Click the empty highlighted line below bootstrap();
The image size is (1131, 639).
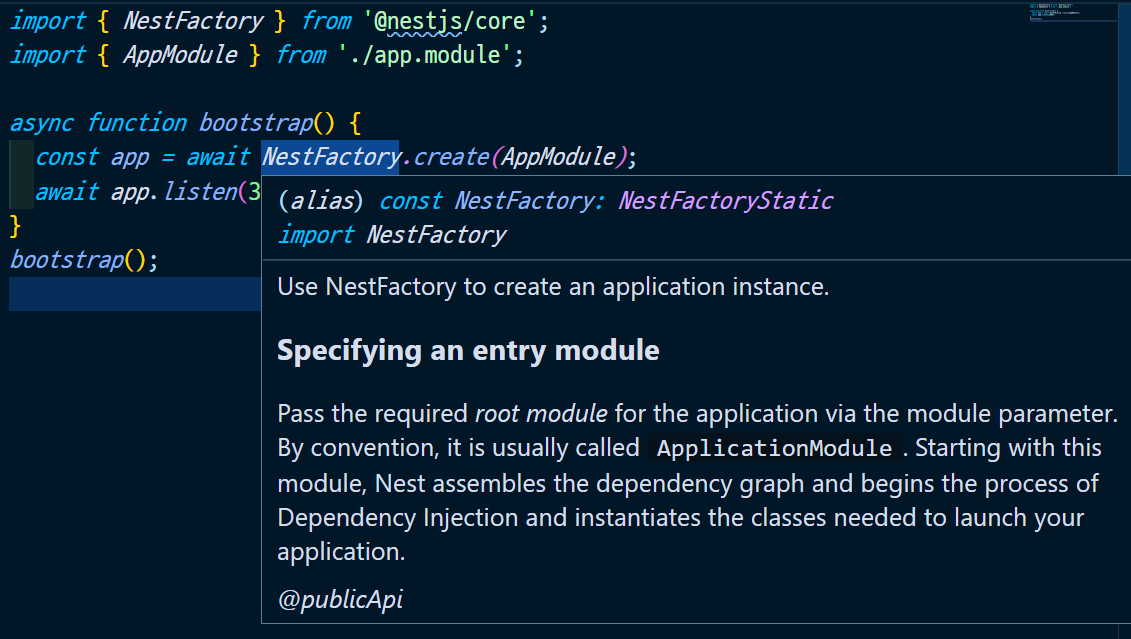point(135,294)
